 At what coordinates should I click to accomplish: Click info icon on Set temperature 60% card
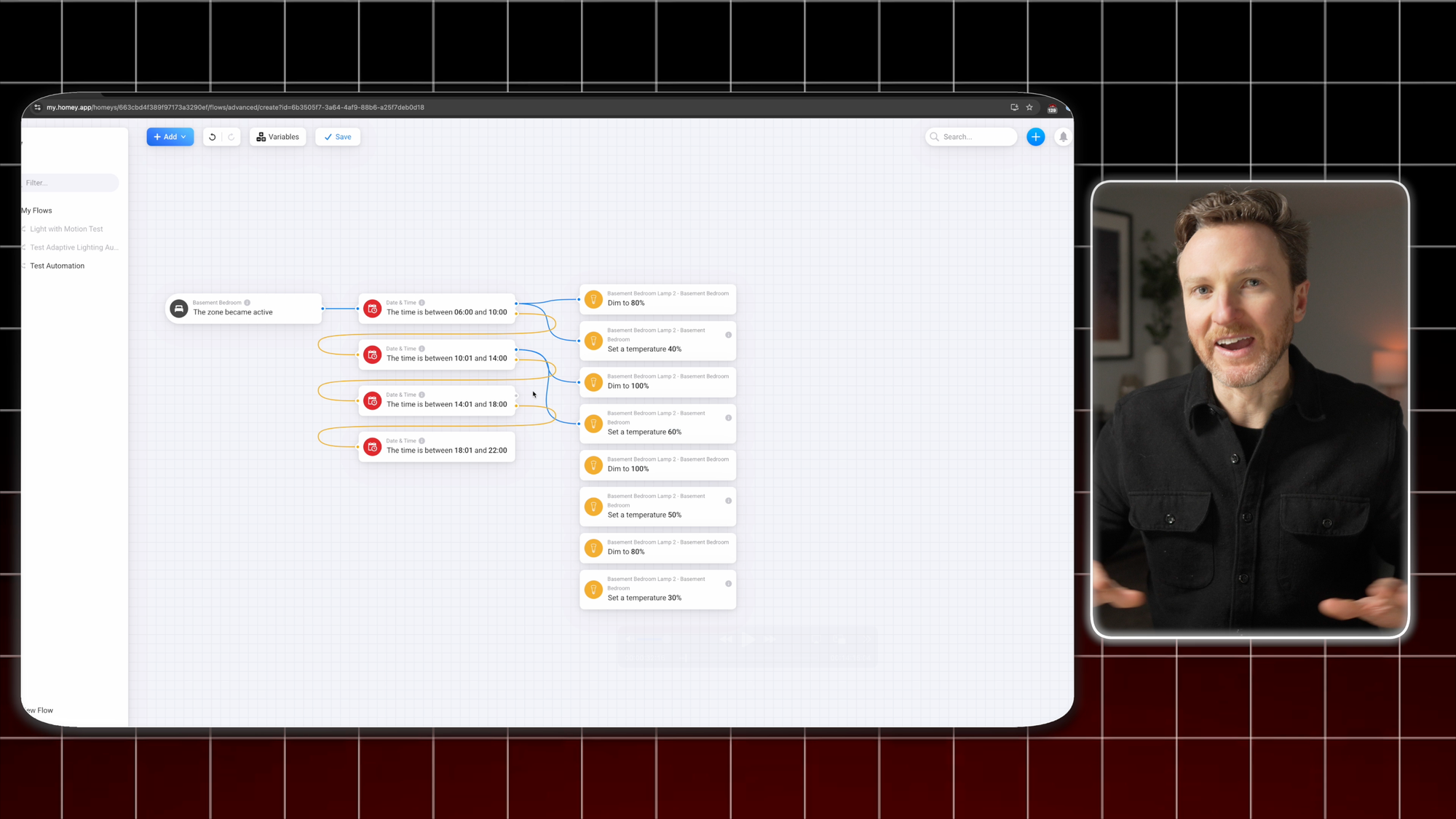pyautogui.click(x=728, y=418)
